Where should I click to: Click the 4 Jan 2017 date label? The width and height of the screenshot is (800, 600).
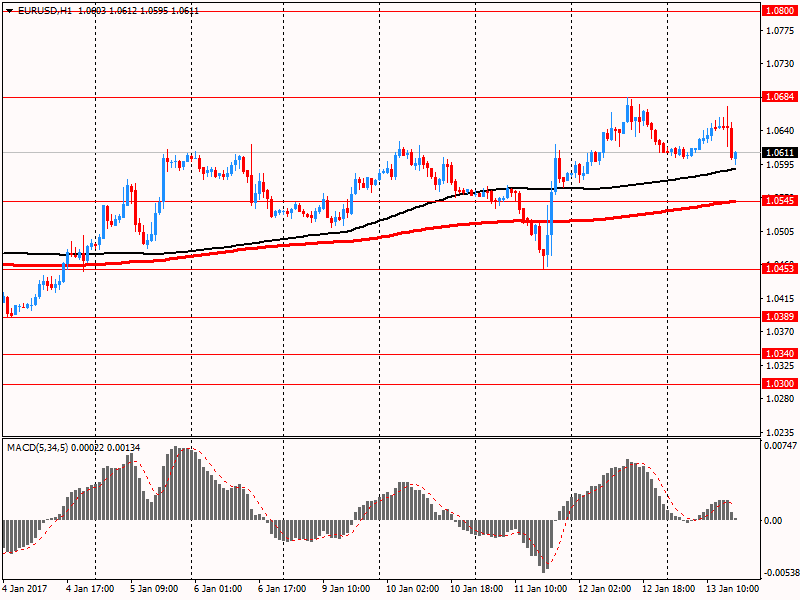23,590
